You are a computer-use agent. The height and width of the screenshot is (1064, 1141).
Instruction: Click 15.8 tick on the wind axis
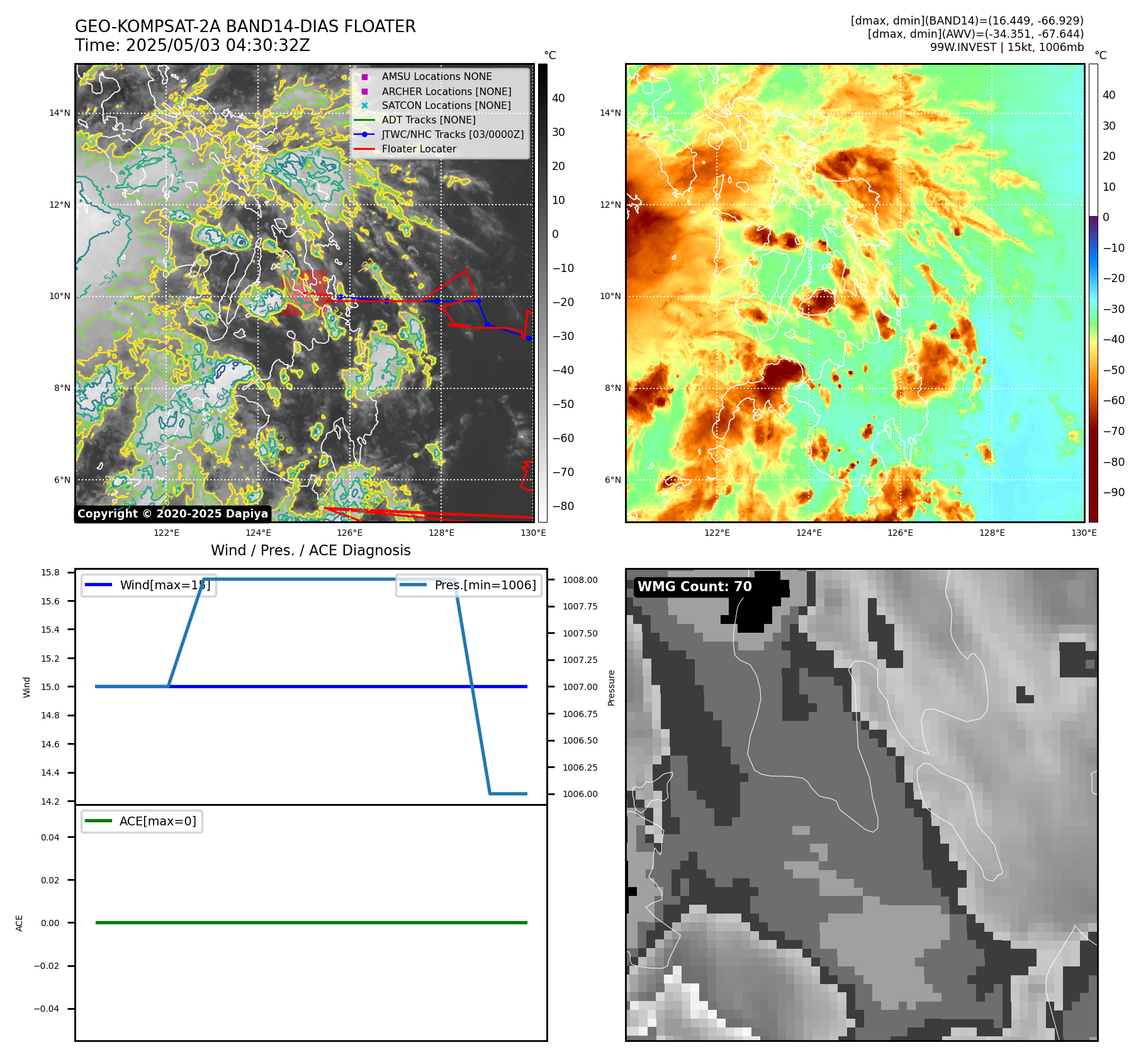coord(50,572)
